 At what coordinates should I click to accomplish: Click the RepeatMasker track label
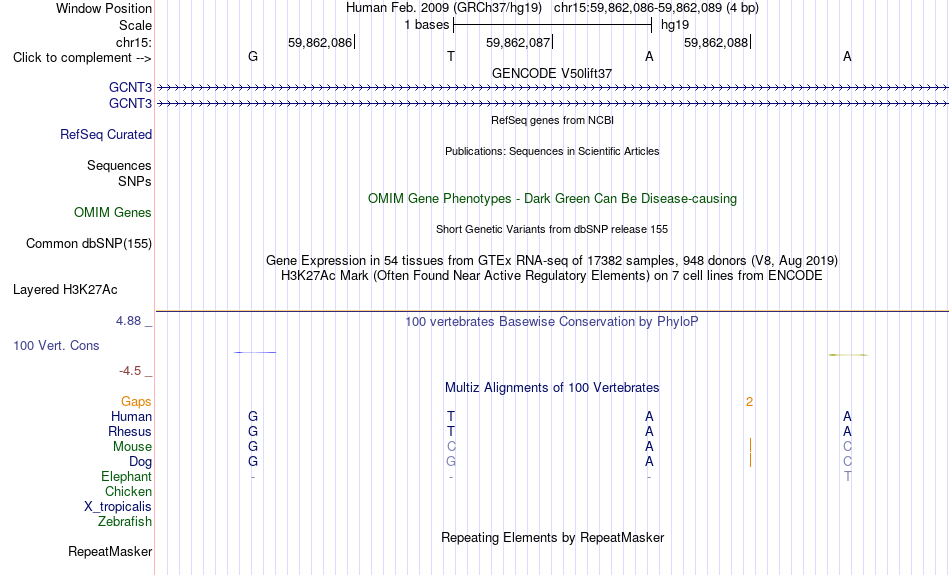110,551
